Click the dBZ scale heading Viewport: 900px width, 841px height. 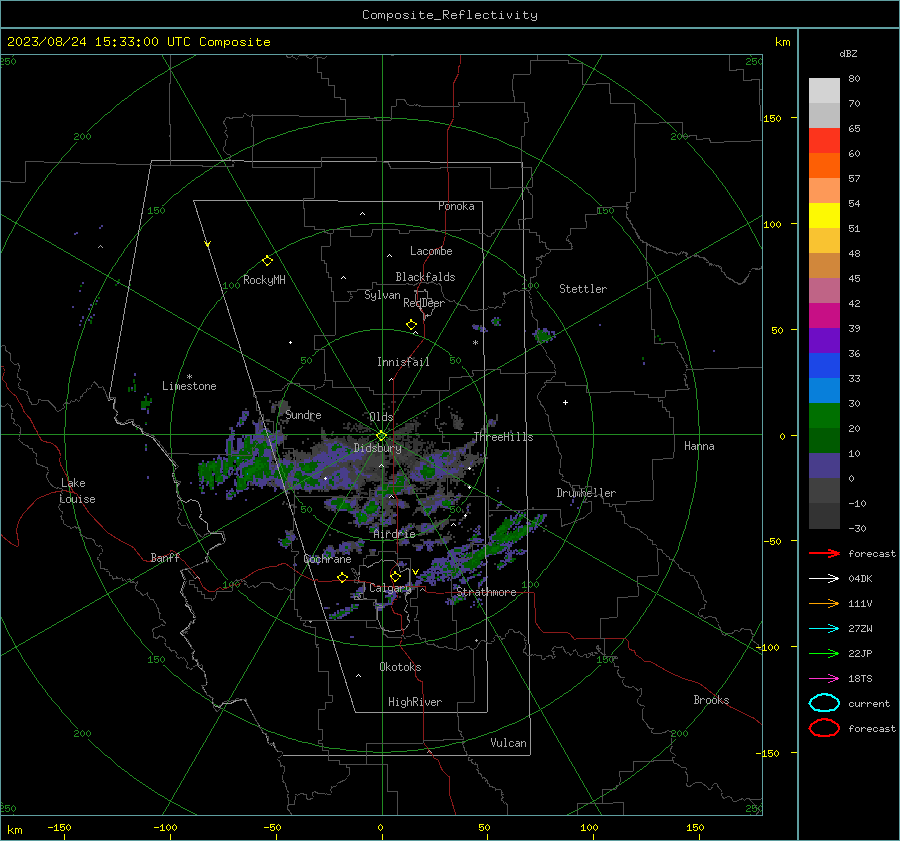[848, 54]
